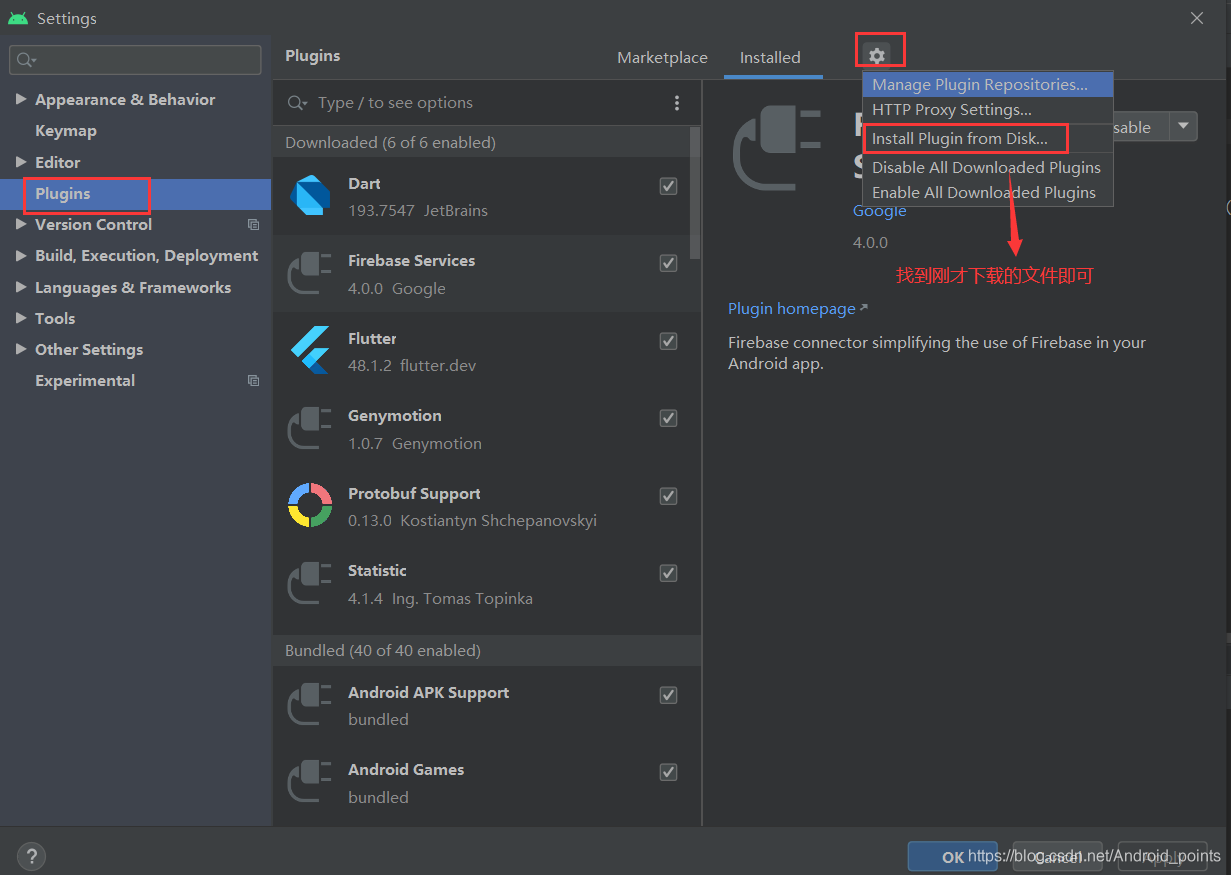Image resolution: width=1231 pixels, height=875 pixels.
Task: Choose Disable All Downloaded Plugins
Action: [x=988, y=168]
